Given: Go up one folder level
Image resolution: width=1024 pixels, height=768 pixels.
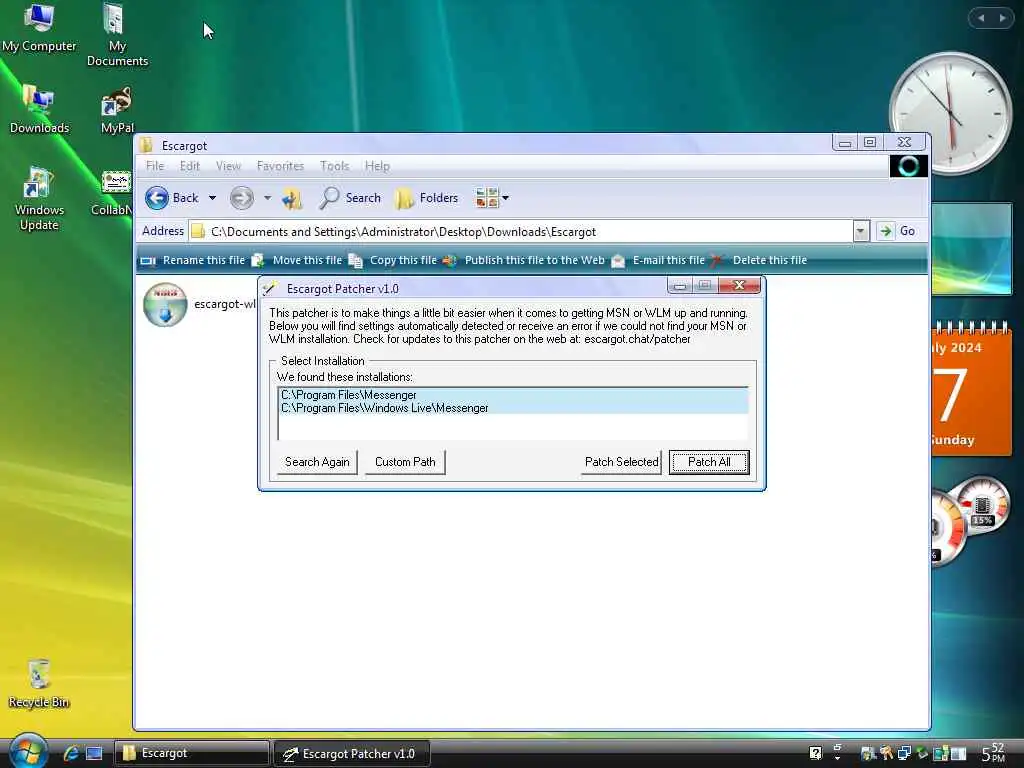Looking at the screenshot, I should click(x=292, y=198).
